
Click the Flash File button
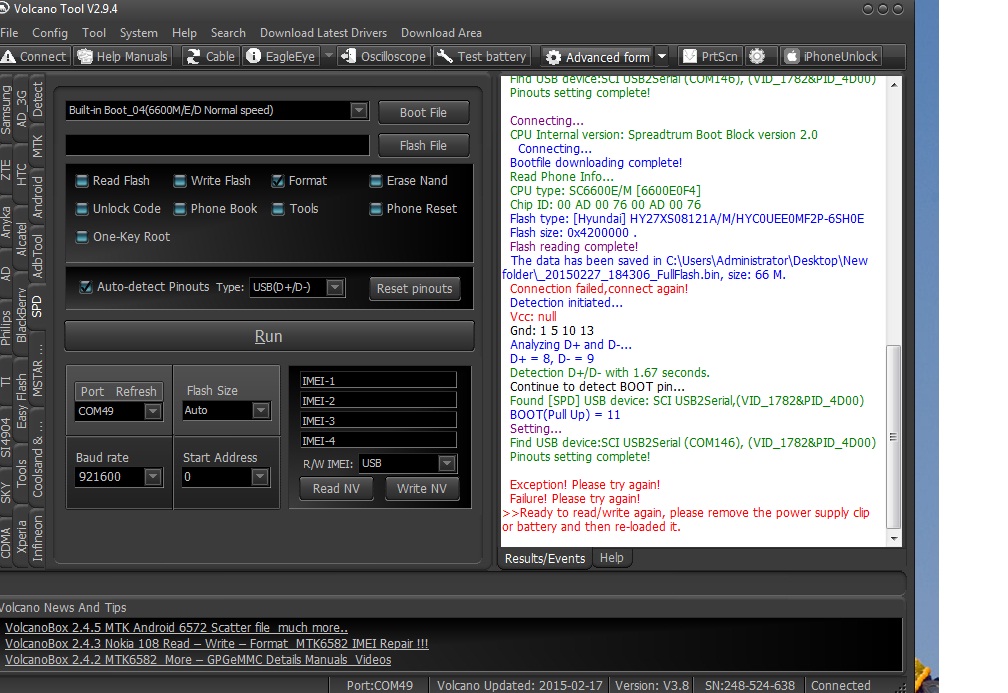click(423, 146)
